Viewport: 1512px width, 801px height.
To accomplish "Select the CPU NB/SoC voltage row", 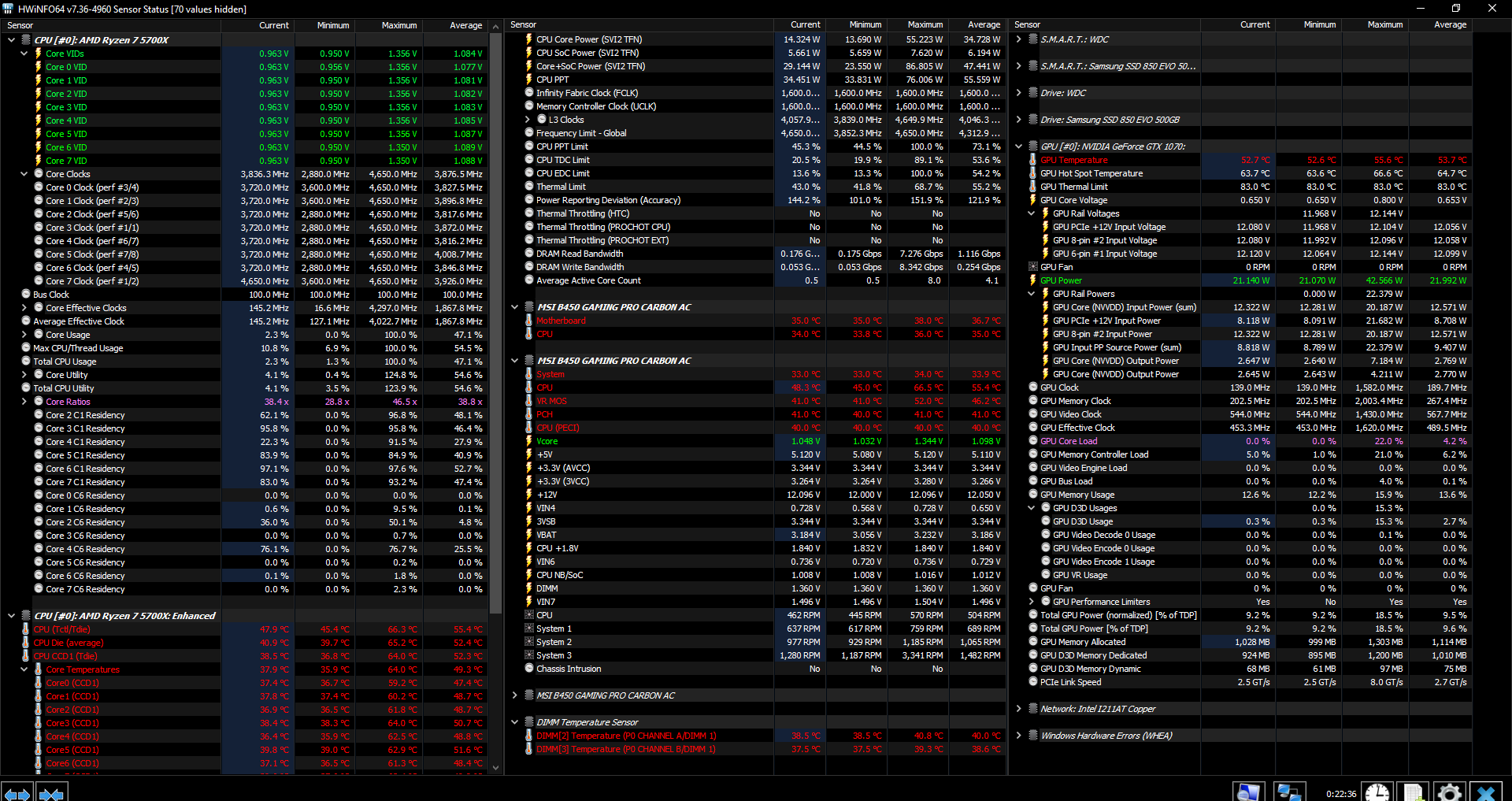I will tap(757, 575).
